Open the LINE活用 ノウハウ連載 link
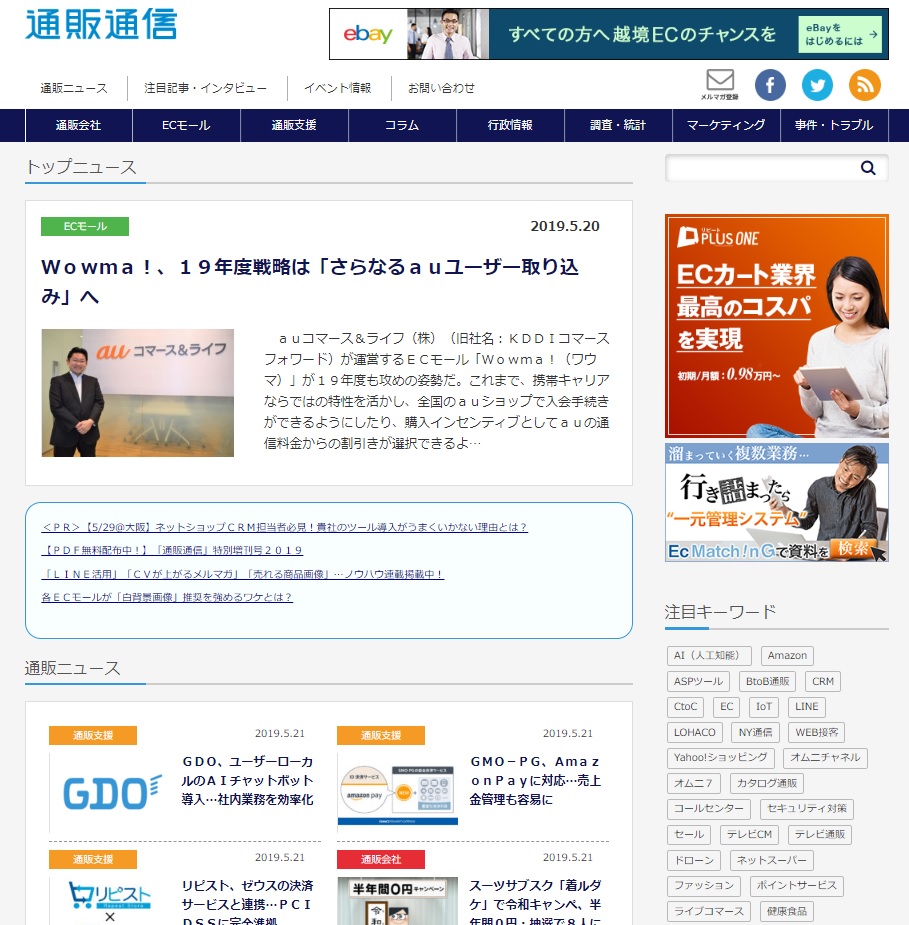This screenshot has height=925, width=909. click(242, 574)
